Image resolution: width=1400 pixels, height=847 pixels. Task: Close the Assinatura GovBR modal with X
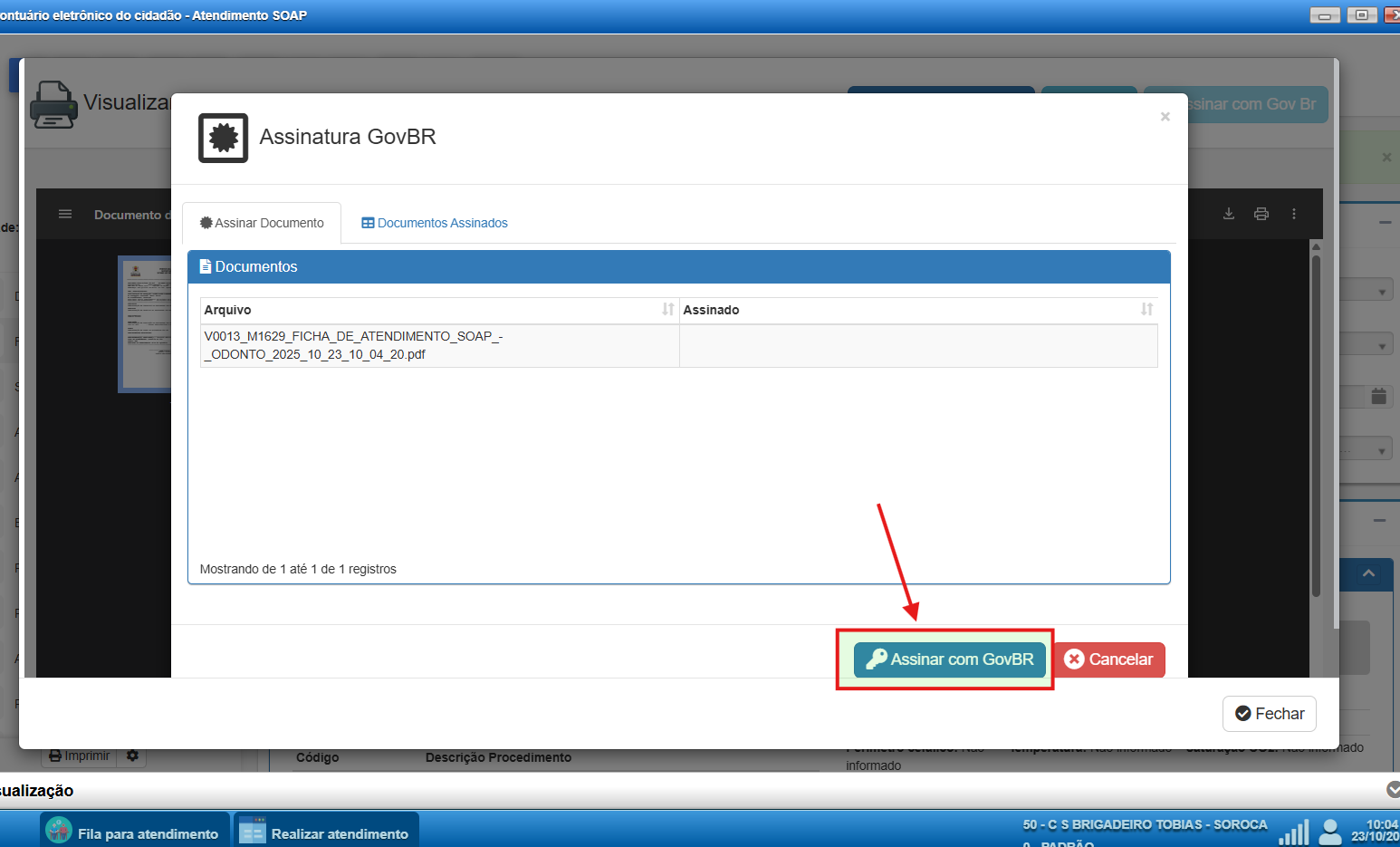click(1165, 117)
